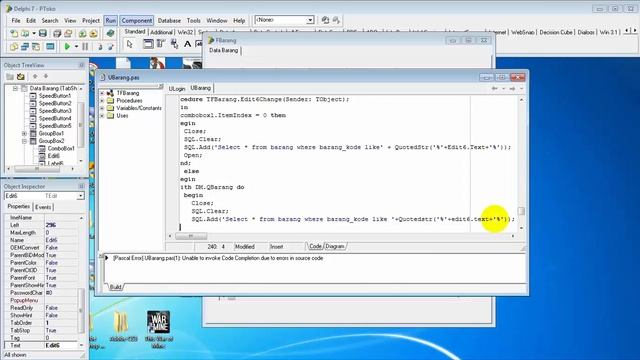Click Build tab in messages pane
640x360 pixels.
(x=115, y=287)
